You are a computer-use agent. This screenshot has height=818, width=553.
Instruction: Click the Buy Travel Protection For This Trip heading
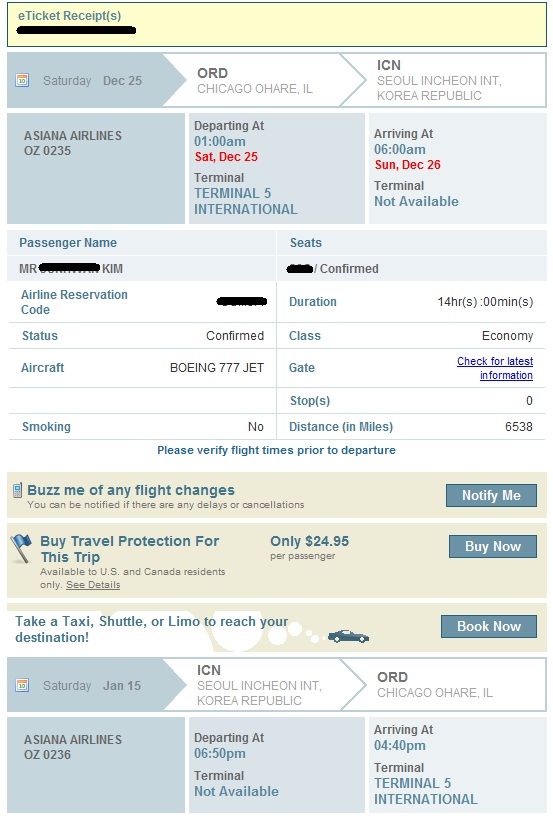click(x=129, y=549)
